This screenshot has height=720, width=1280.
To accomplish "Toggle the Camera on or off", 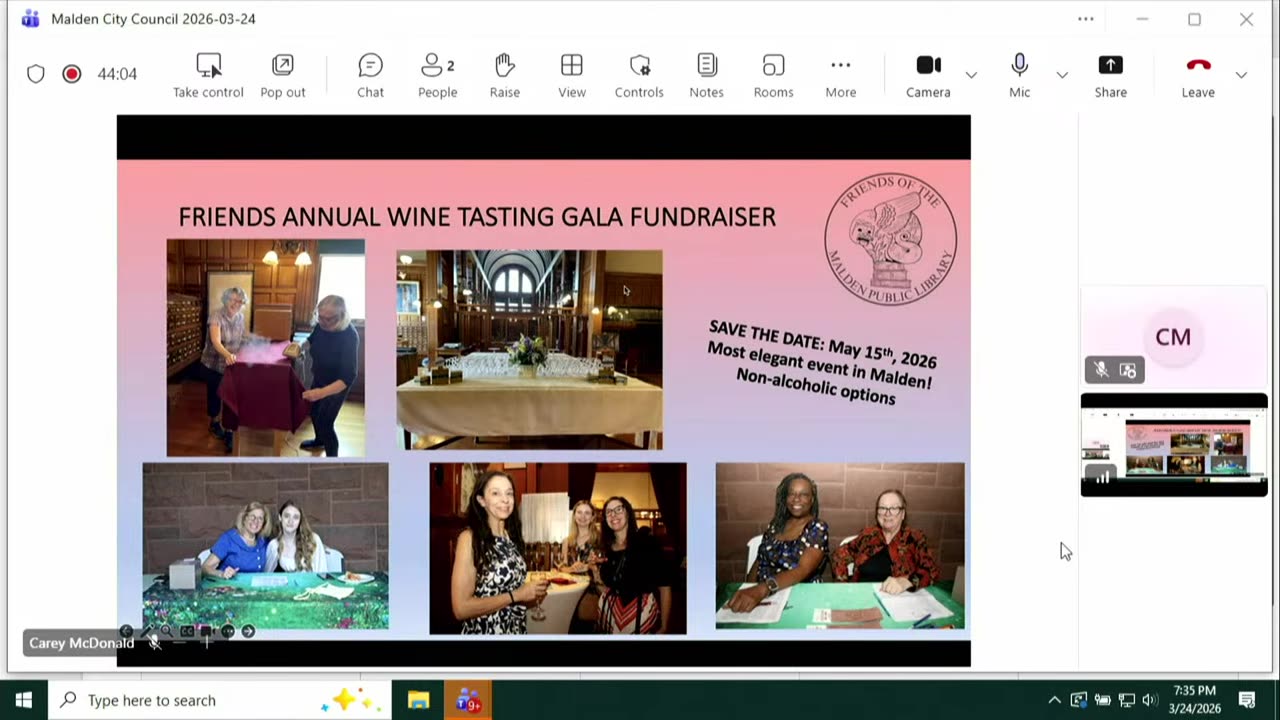I will coord(928,76).
